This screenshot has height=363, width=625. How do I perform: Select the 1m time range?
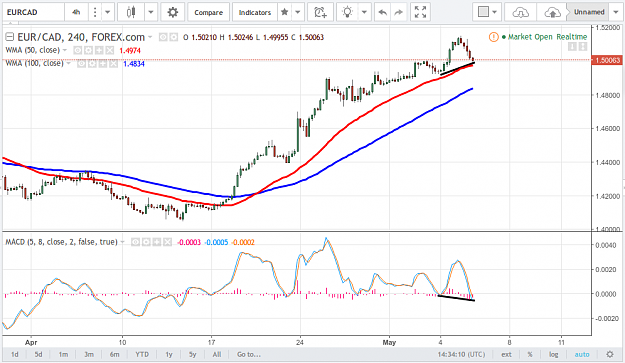[x=63, y=354]
